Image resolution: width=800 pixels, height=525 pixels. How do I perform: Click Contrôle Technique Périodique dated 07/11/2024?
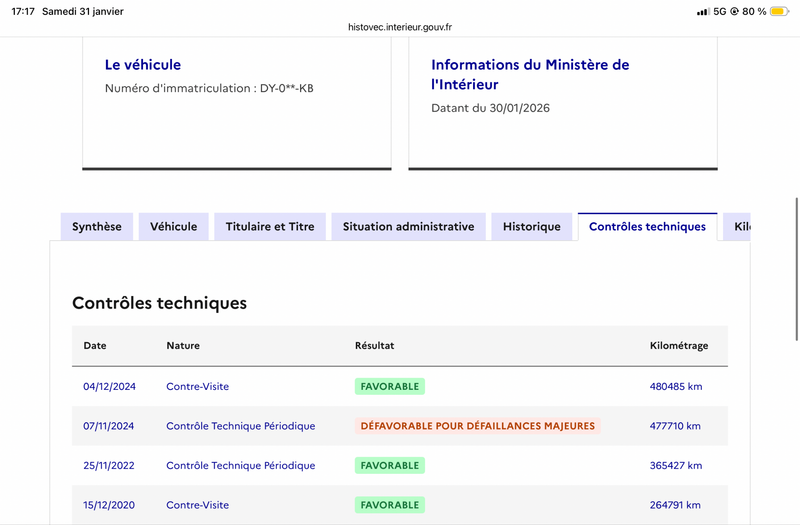tap(240, 426)
